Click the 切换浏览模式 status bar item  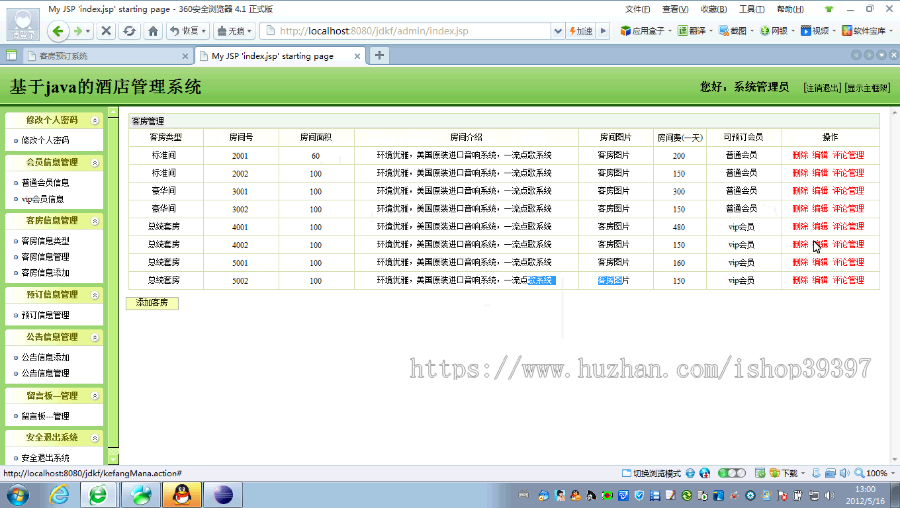651,473
